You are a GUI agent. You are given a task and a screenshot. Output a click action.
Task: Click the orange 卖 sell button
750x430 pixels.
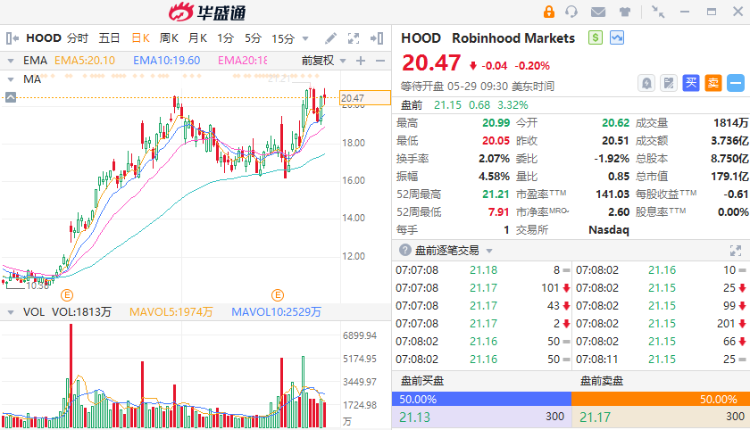(x=713, y=83)
